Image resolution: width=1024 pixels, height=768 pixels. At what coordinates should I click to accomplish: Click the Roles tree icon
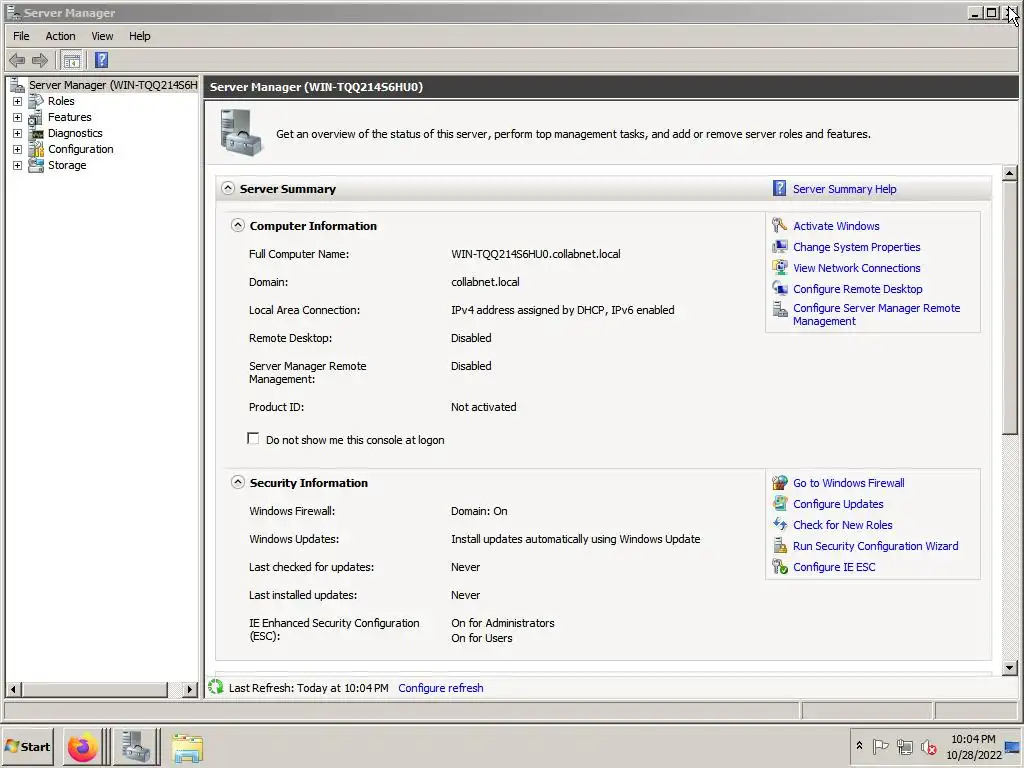37,101
